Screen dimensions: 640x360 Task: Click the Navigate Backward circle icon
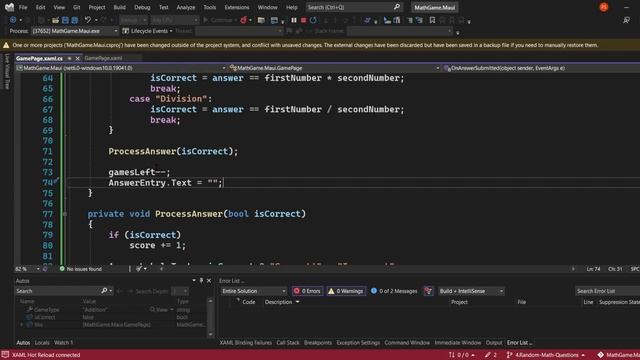13,20
